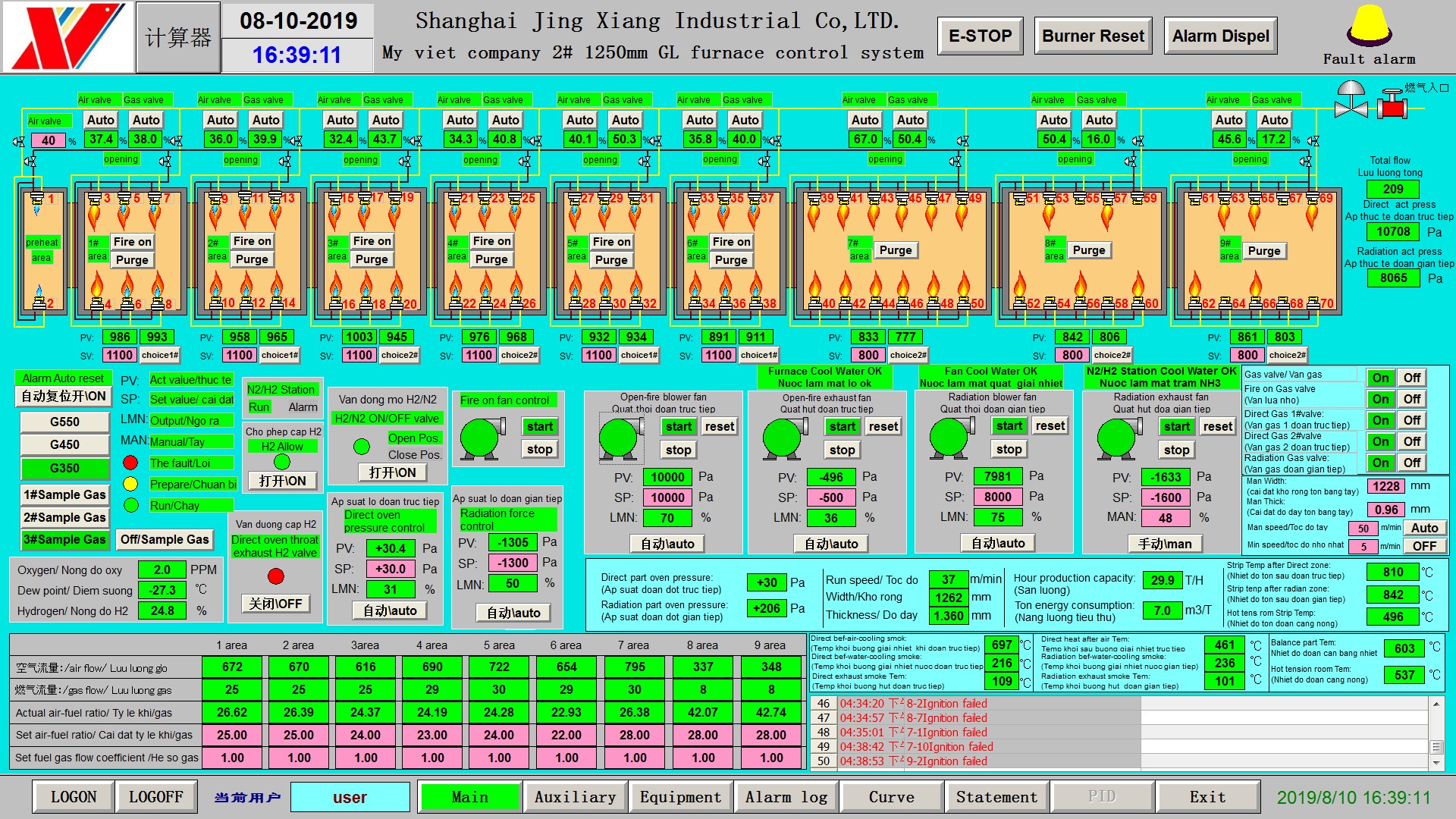Turn Off the Gas valve/Van gas
This screenshot has width=1456, height=819.
(1411, 378)
